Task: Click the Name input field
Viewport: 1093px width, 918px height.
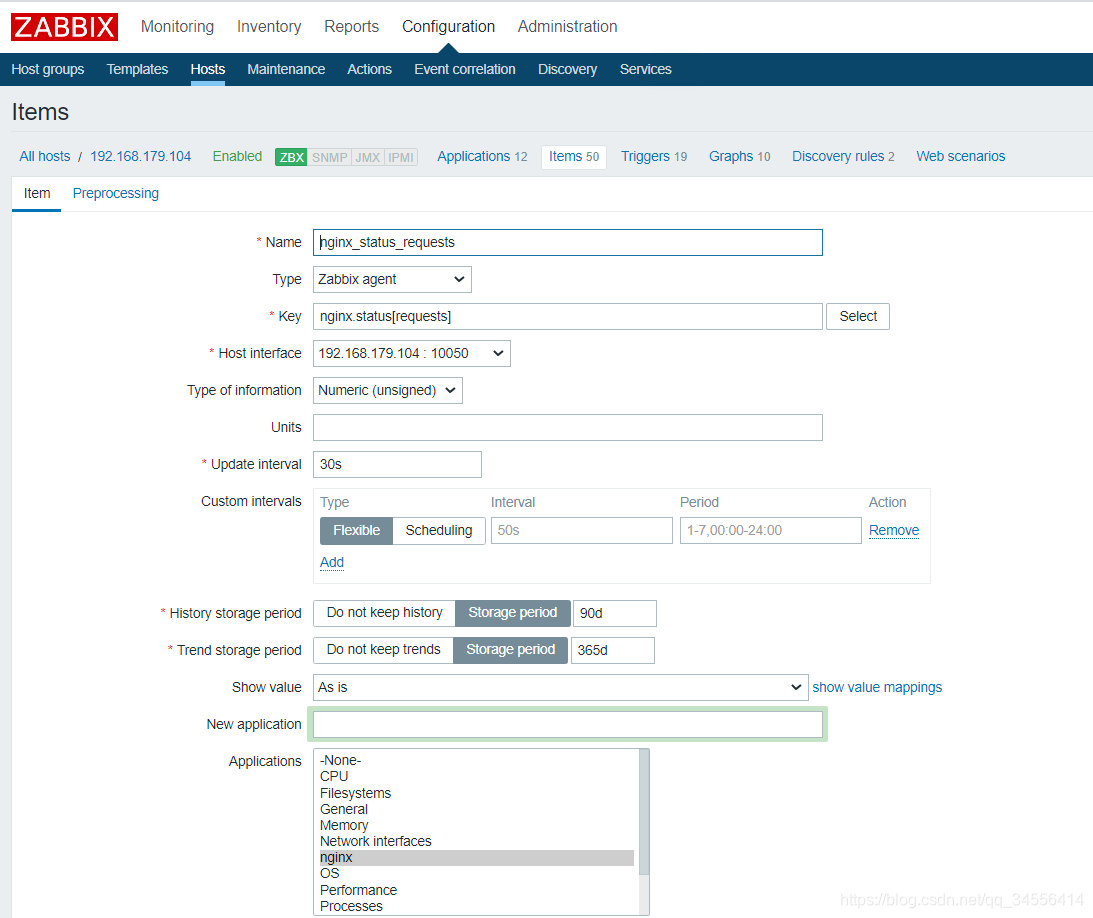Action: tap(567, 243)
